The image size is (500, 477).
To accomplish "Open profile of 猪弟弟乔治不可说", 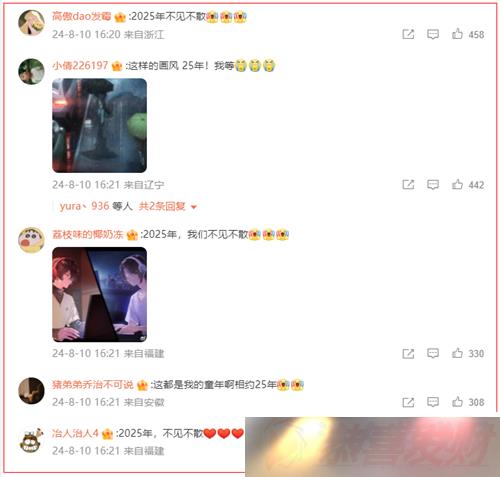I will tap(93, 384).
